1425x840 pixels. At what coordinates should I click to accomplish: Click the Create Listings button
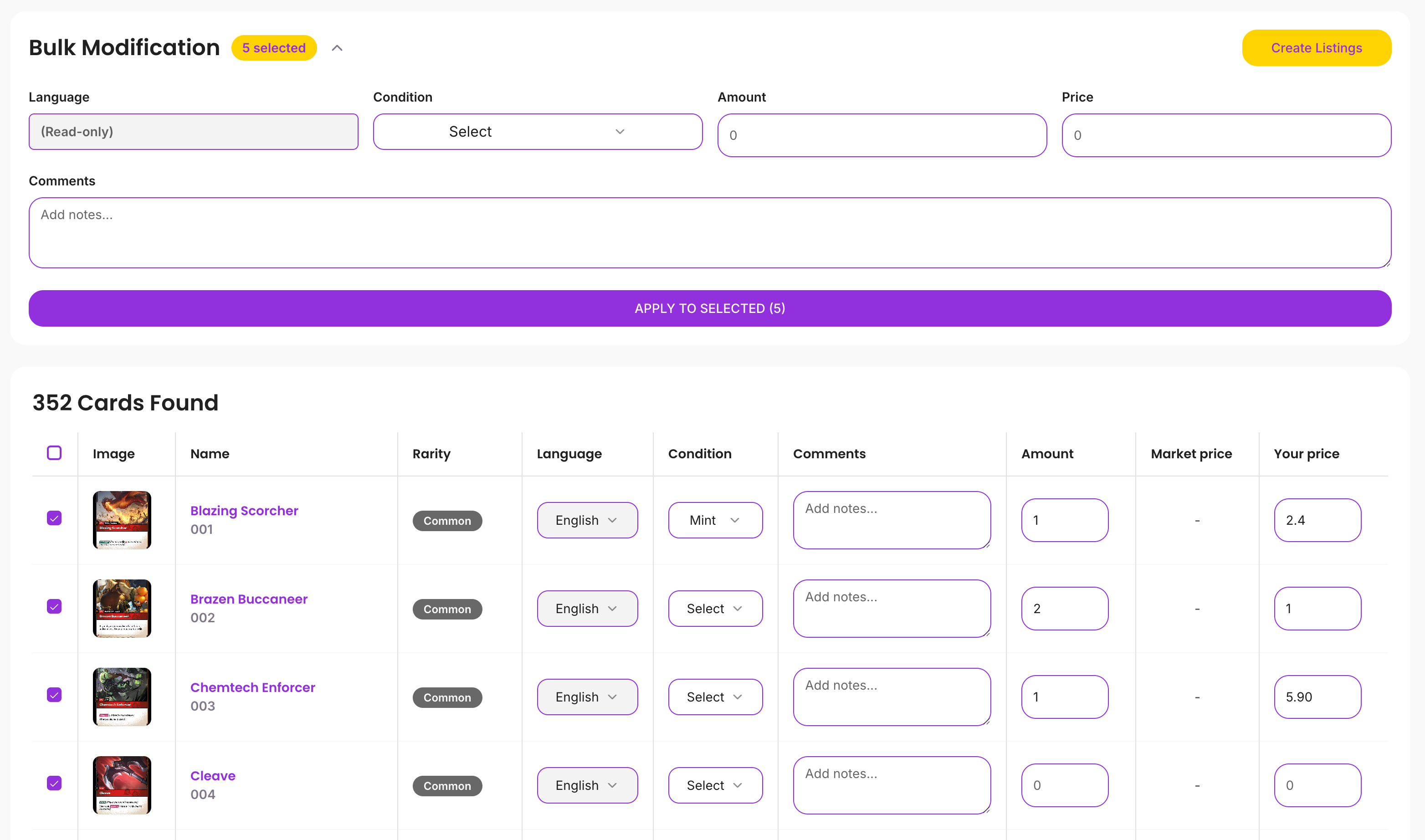(x=1316, y=48)
